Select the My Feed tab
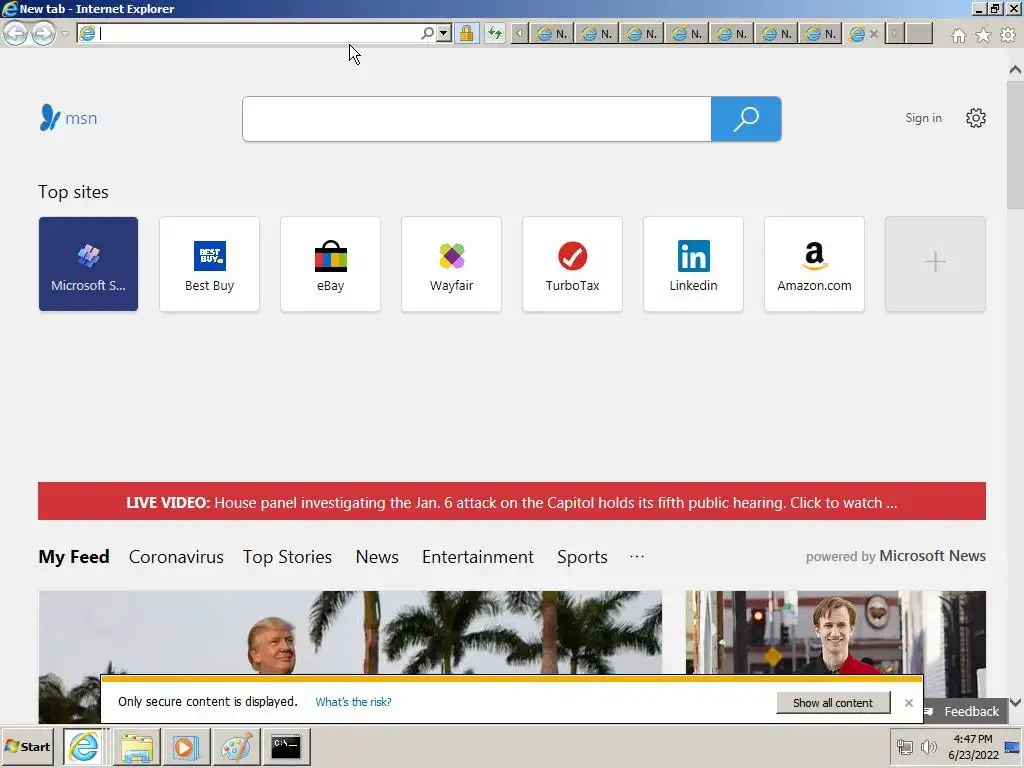The image size is (1024, 768). [x=74, y=557]
